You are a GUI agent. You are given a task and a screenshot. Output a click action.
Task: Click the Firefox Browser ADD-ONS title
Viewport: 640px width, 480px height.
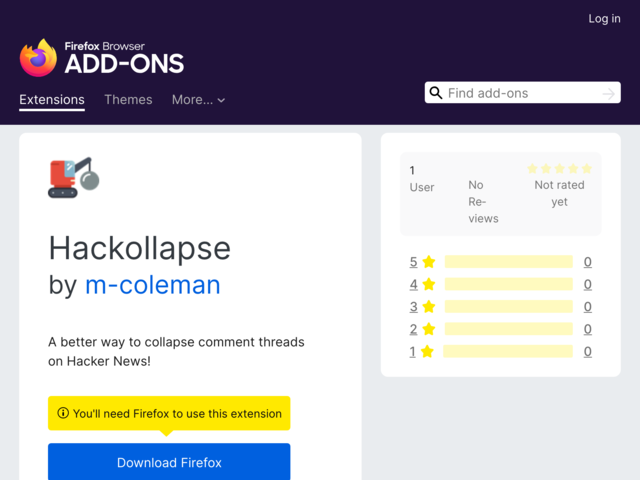[124, 58]
